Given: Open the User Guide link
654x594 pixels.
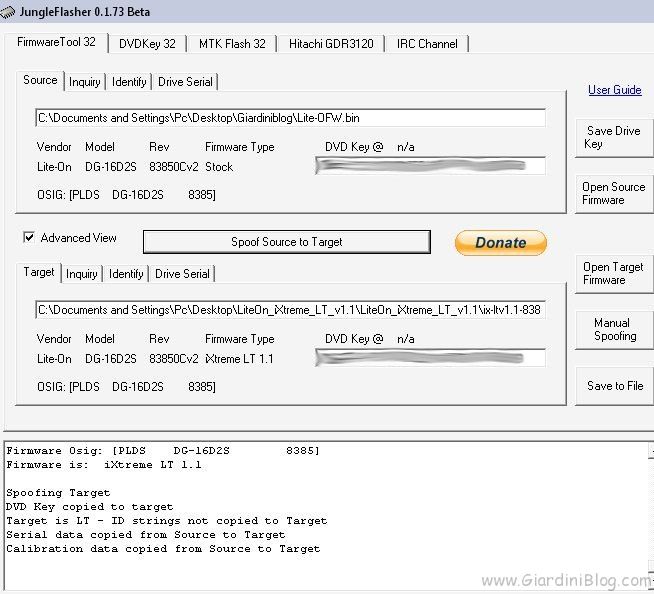Looking at the screenshot, I should point(614,90).
